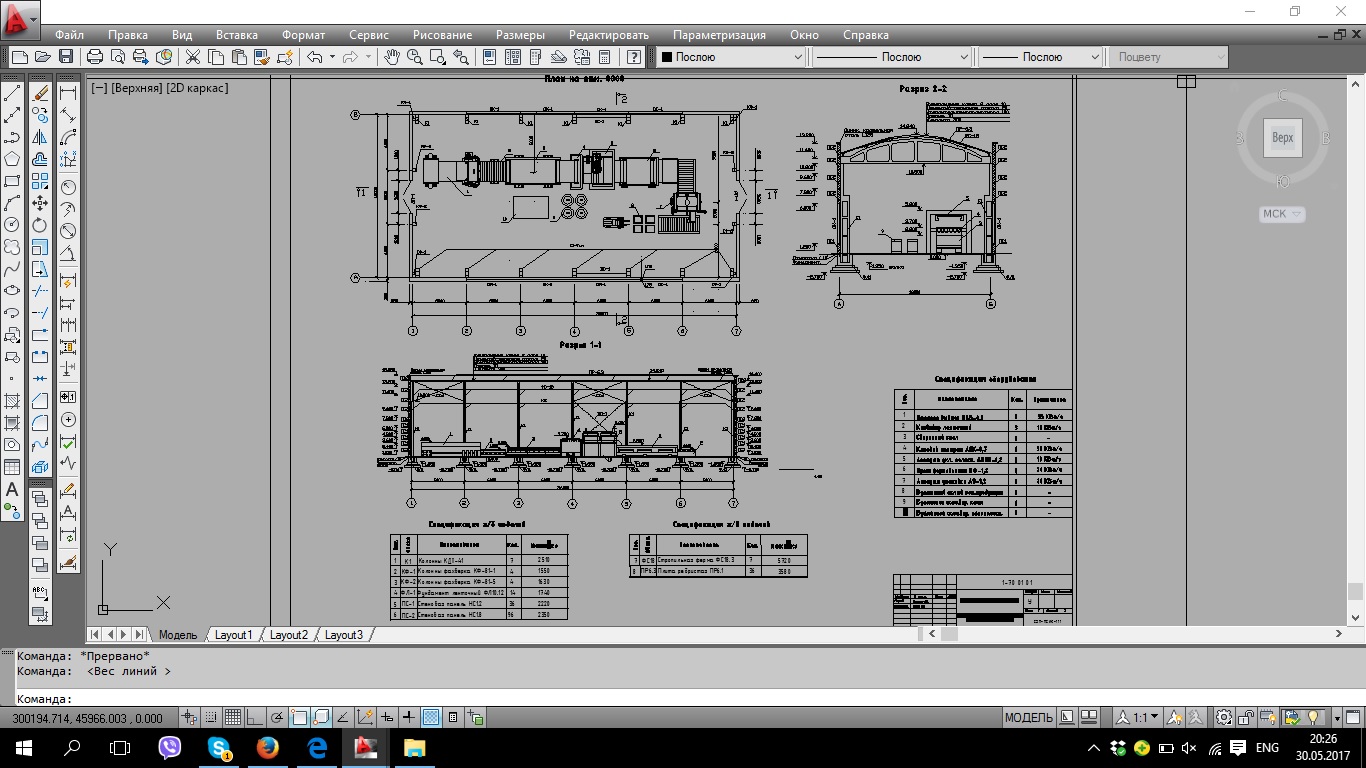Open the МСК coordinate system dropdown
Image resolution: width=1366 pixels, height=768 pixels.
click(x=1283, y=214)
